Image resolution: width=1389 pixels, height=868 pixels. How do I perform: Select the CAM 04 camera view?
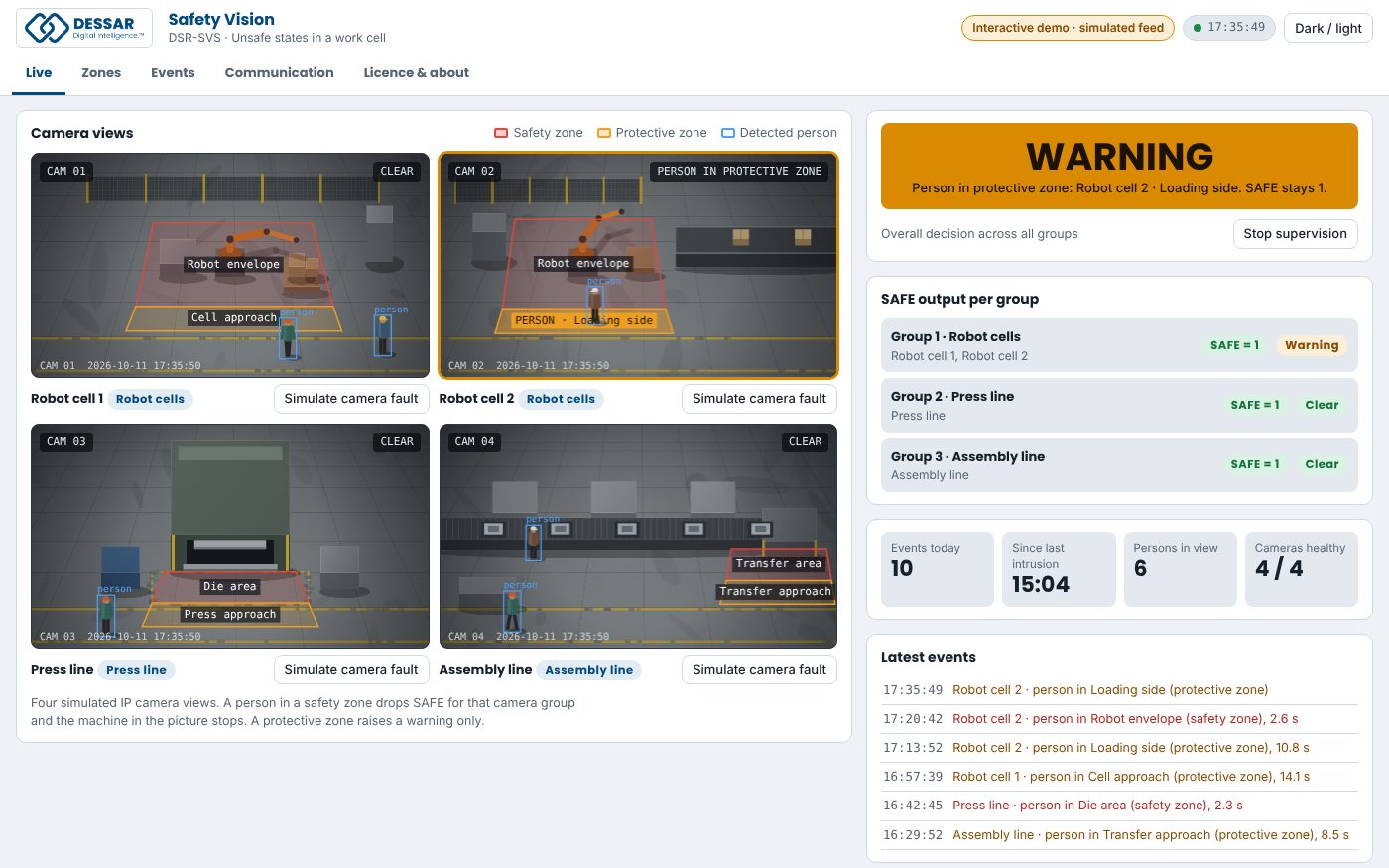click(638, 536)
